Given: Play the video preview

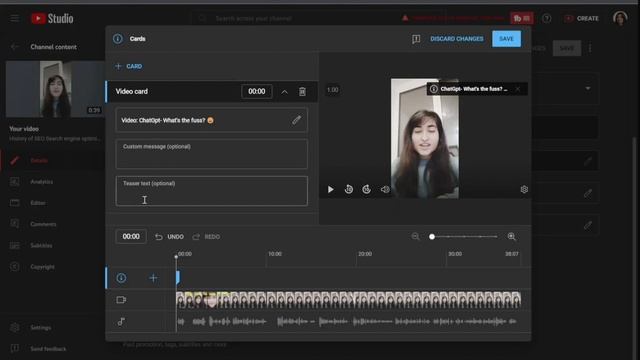Looking at the screenshot, I should pyautogui.click(x=331, y=189).
